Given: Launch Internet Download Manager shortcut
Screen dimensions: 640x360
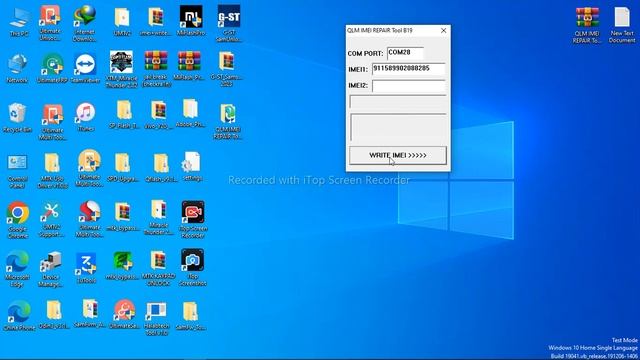Looking at the screenshot, I should click(x=84, y=23).
